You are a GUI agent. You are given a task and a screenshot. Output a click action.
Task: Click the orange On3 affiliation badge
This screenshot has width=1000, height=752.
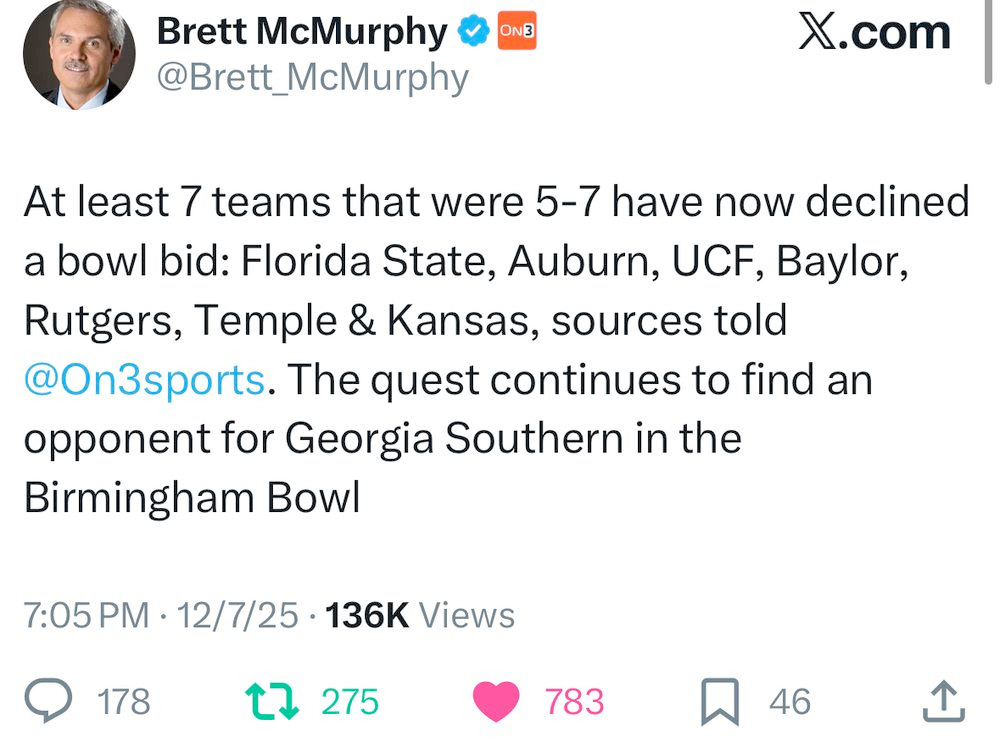point(516,33)
